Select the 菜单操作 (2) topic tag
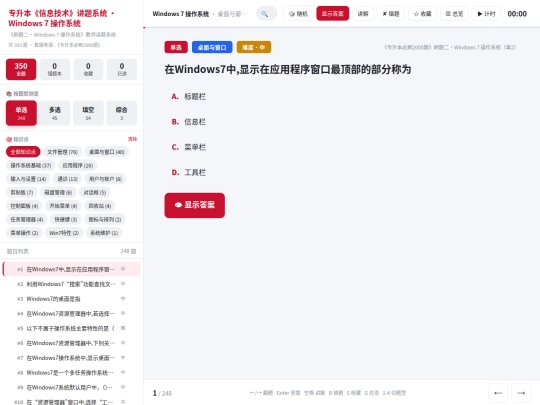This screenshot has height=405, width=540. (x=24, y=233)
